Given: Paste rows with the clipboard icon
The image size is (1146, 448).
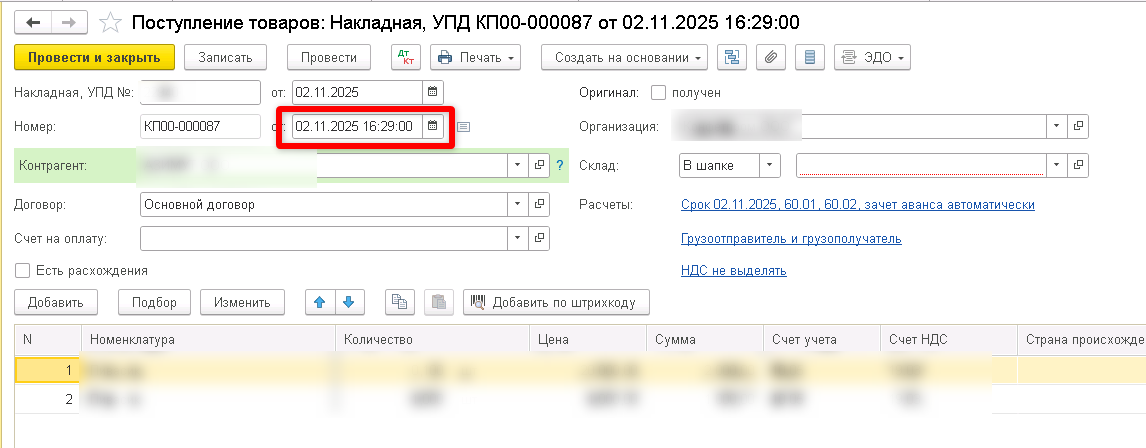Looking at the screenshot, I should click(439, 302).
